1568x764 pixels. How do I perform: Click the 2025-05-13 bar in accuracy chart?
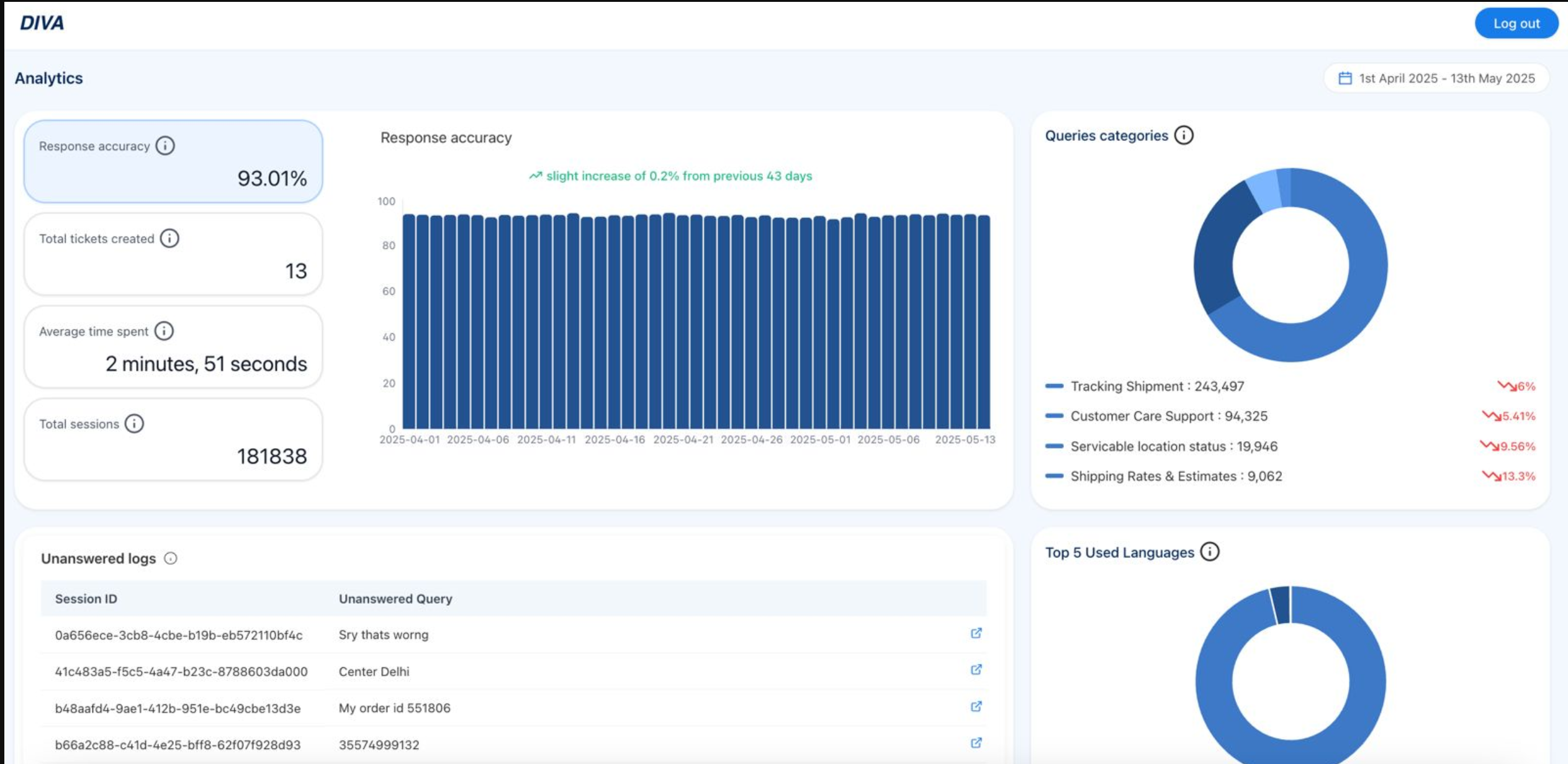pos(984,323)
